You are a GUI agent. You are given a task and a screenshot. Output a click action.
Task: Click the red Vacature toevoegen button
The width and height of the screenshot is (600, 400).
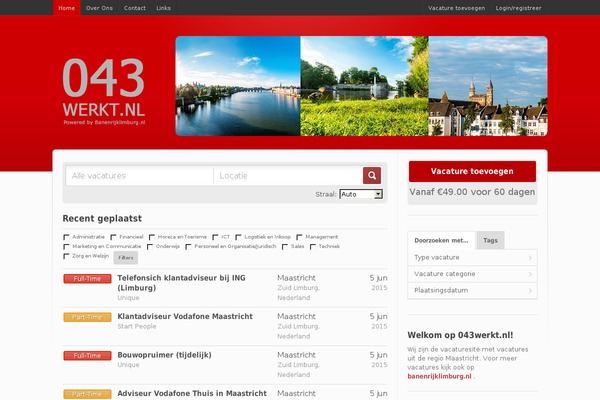tap(472, 171)
